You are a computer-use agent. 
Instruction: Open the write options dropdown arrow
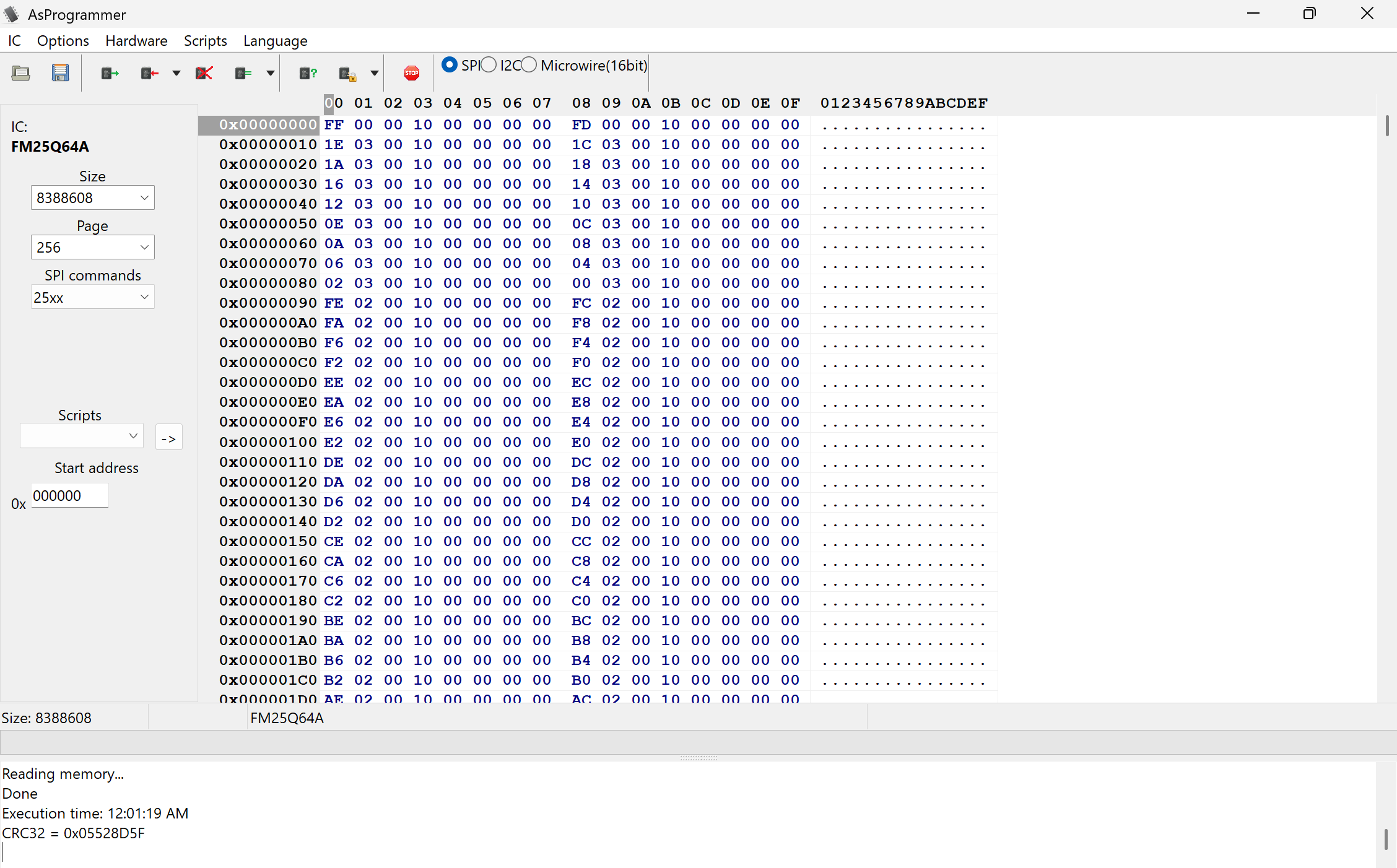coord(176,73)
